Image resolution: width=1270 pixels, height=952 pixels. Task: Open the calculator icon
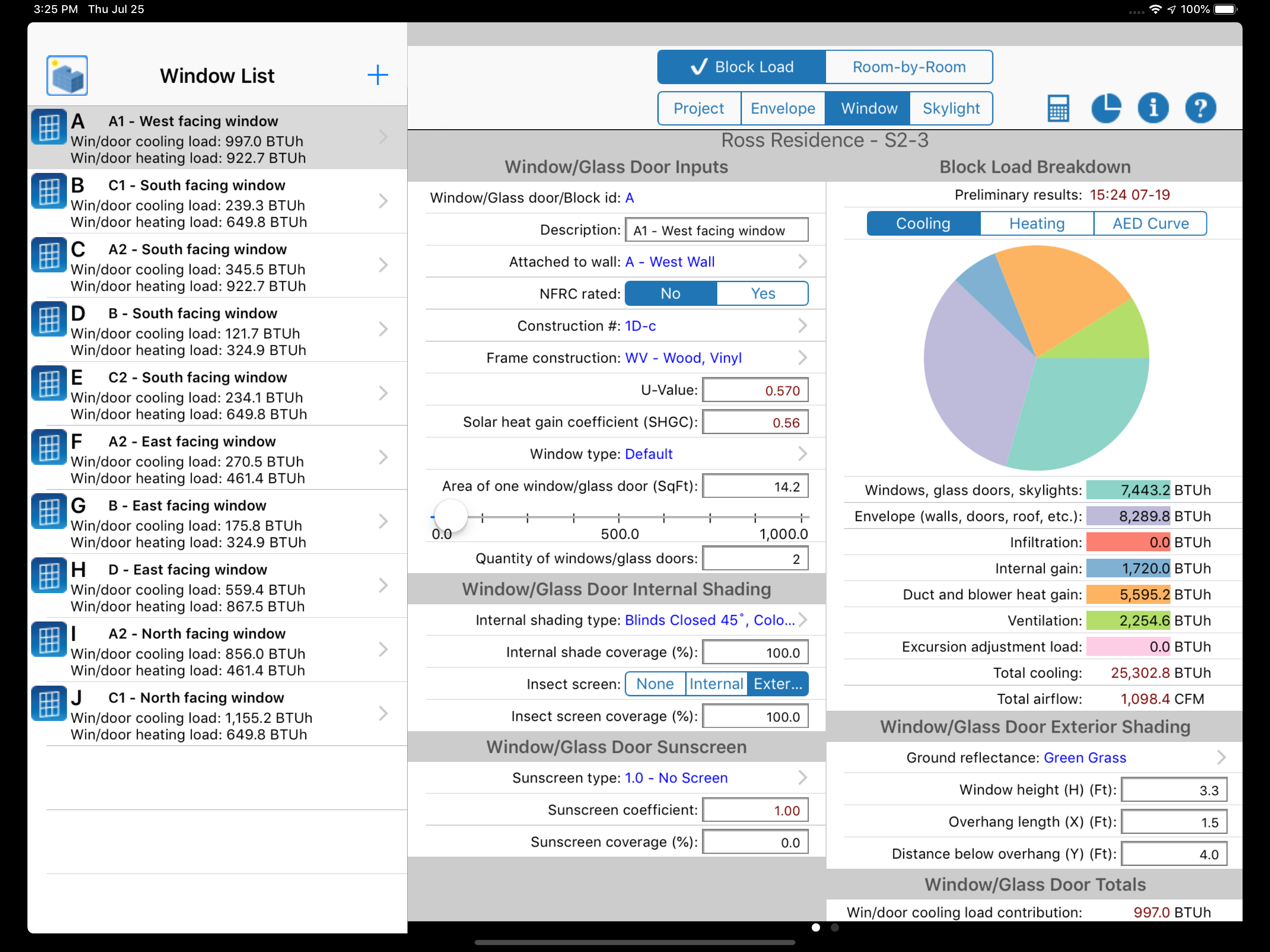[1058, 108]
